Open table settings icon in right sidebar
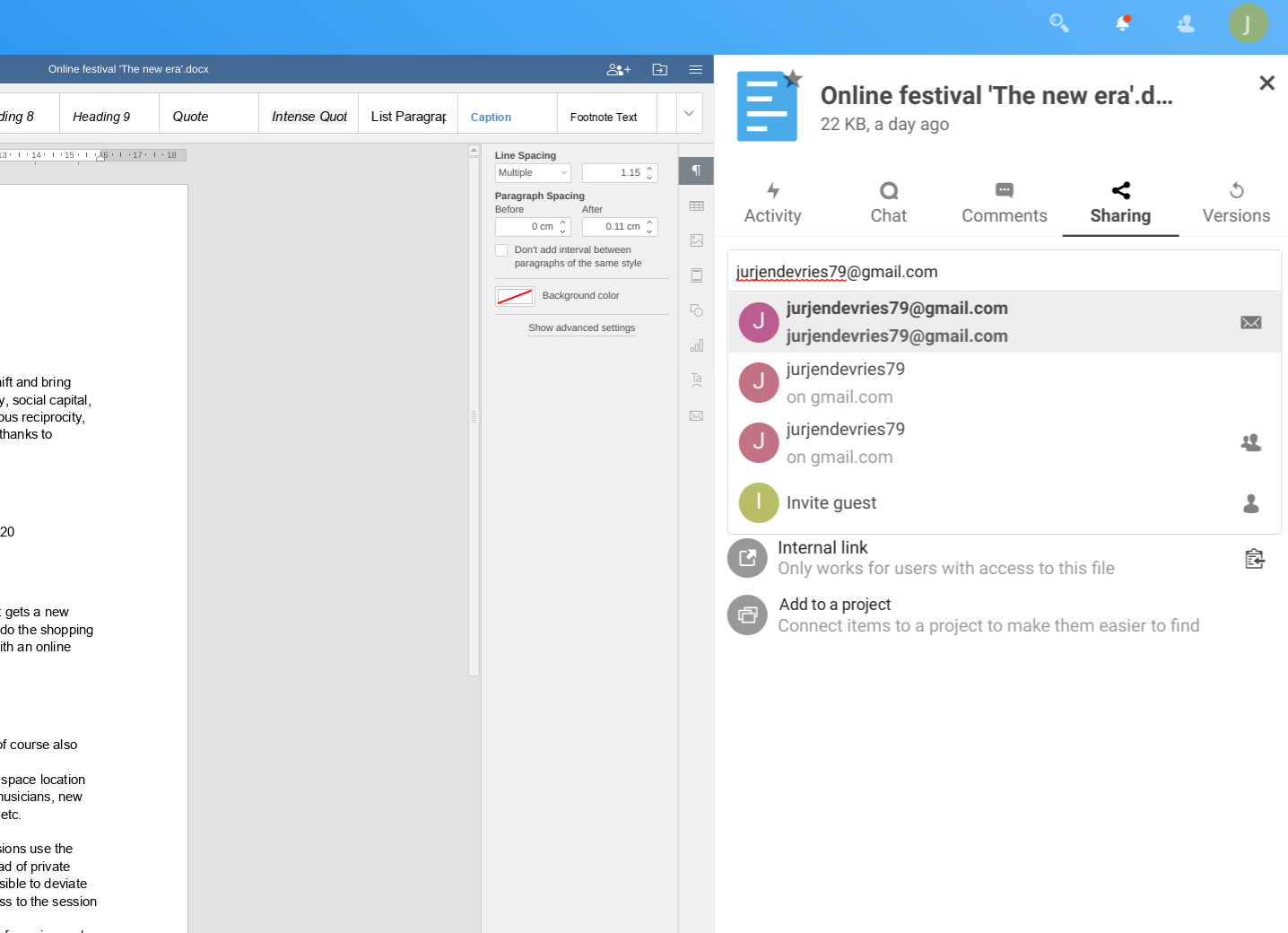 click(696, 206)
